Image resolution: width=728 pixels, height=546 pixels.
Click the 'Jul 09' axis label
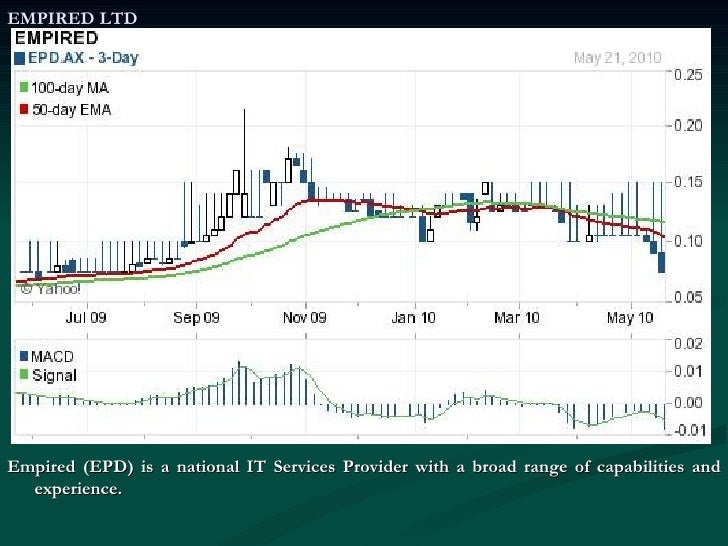86,318
